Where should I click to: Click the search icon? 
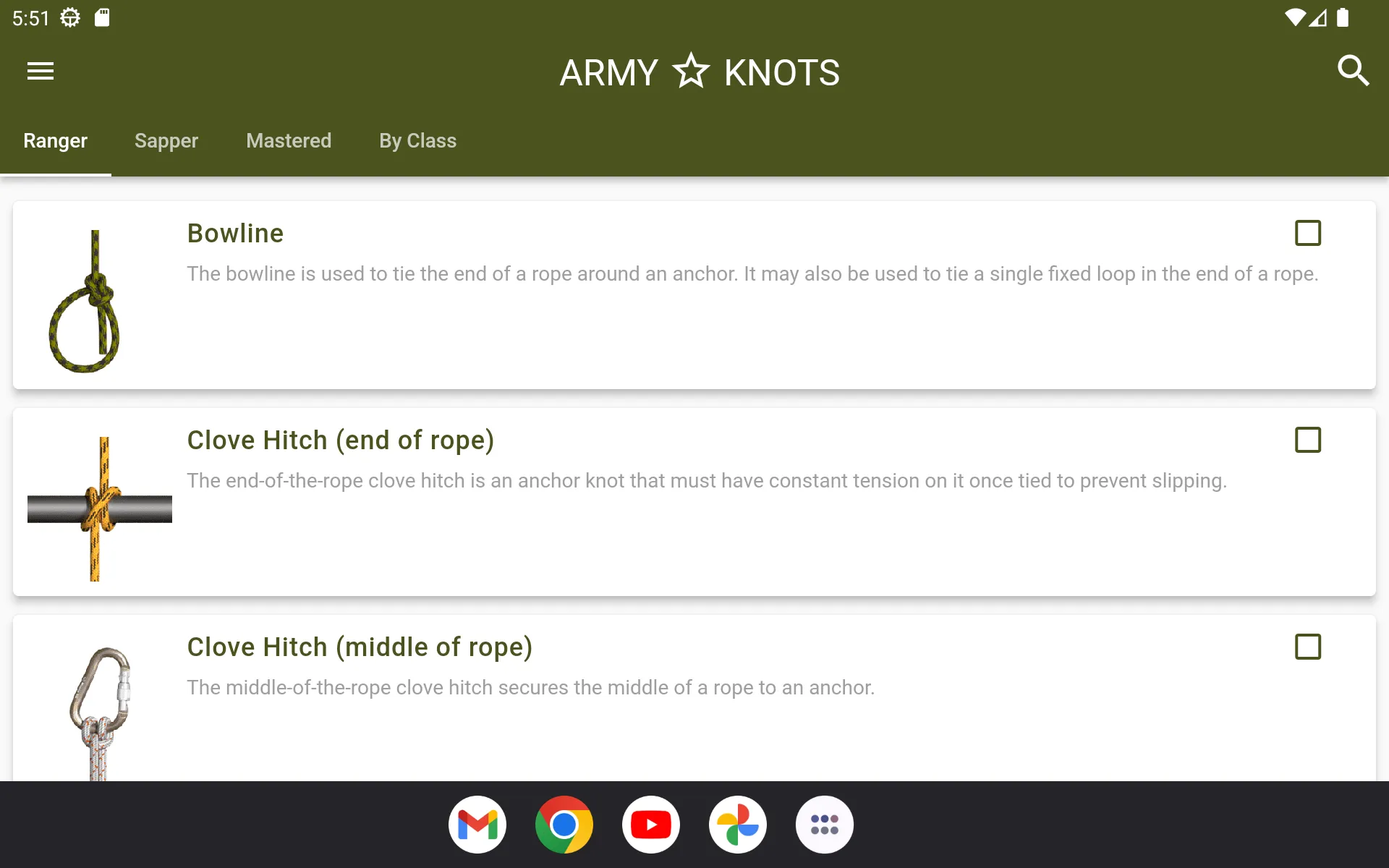point(1354,70)
